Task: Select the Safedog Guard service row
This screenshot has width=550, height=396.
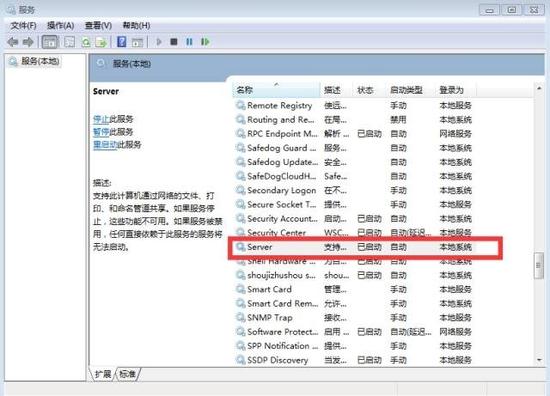Action: pyautogui.click(x=354, y=148)
